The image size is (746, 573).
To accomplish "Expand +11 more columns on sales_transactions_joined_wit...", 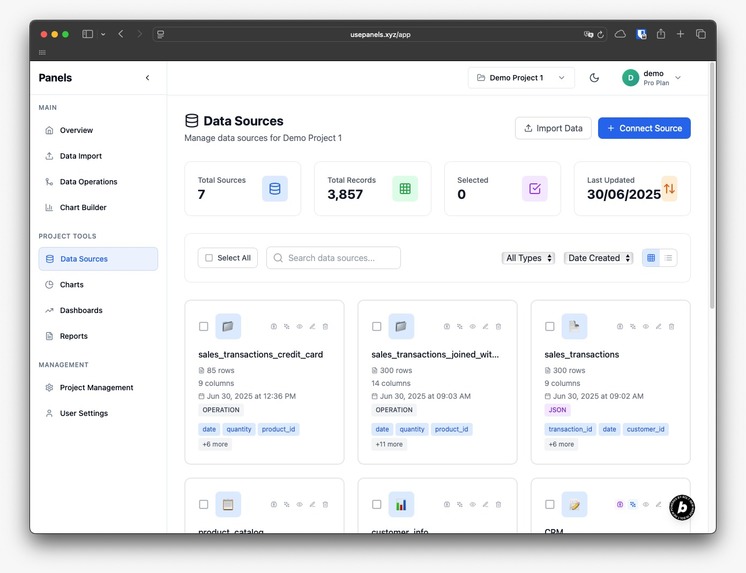I will click(389, 444).
